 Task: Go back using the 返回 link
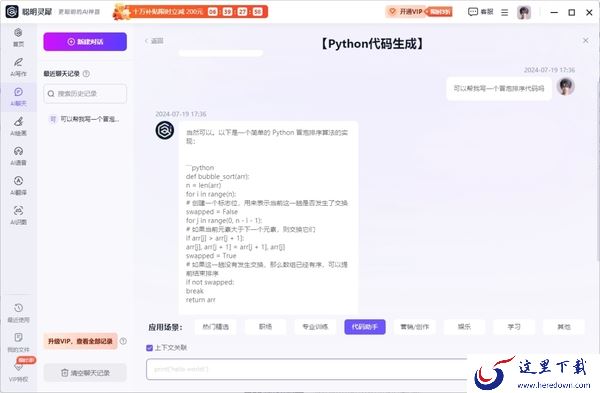click(154, 41)
